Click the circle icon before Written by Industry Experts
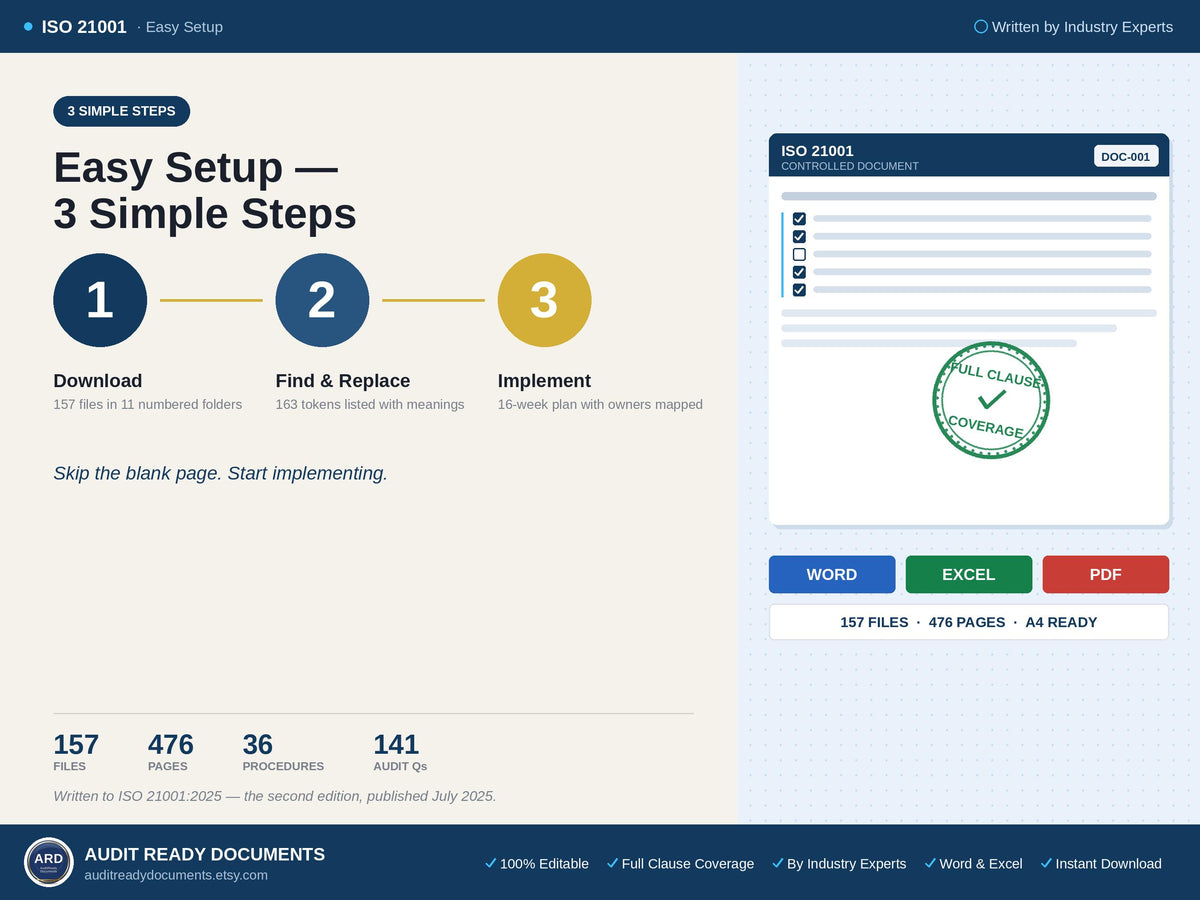This screenshot has height=900, width=1200. click(x=981, y=27)
